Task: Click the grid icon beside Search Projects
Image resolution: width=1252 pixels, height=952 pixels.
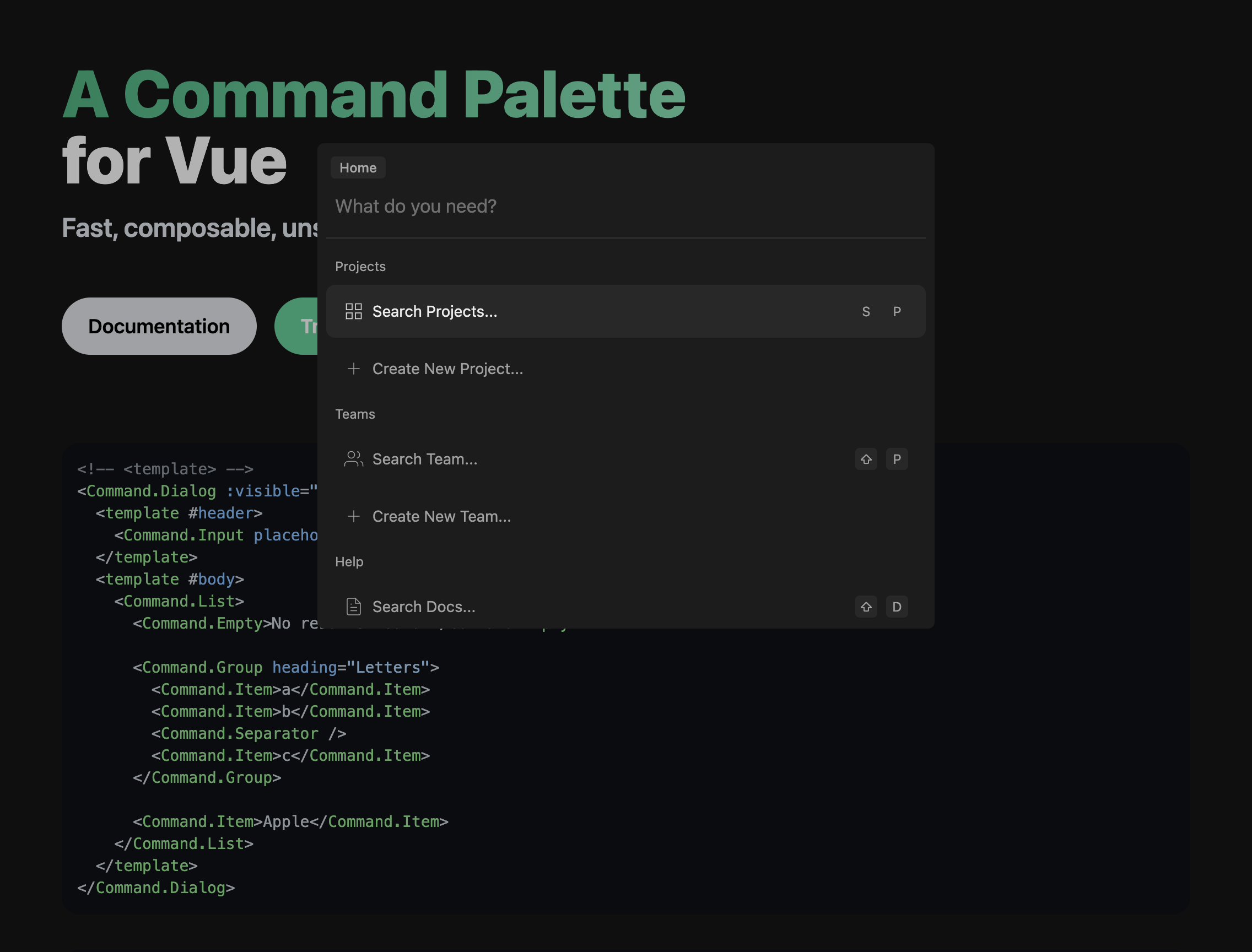Action: point(354,311)
